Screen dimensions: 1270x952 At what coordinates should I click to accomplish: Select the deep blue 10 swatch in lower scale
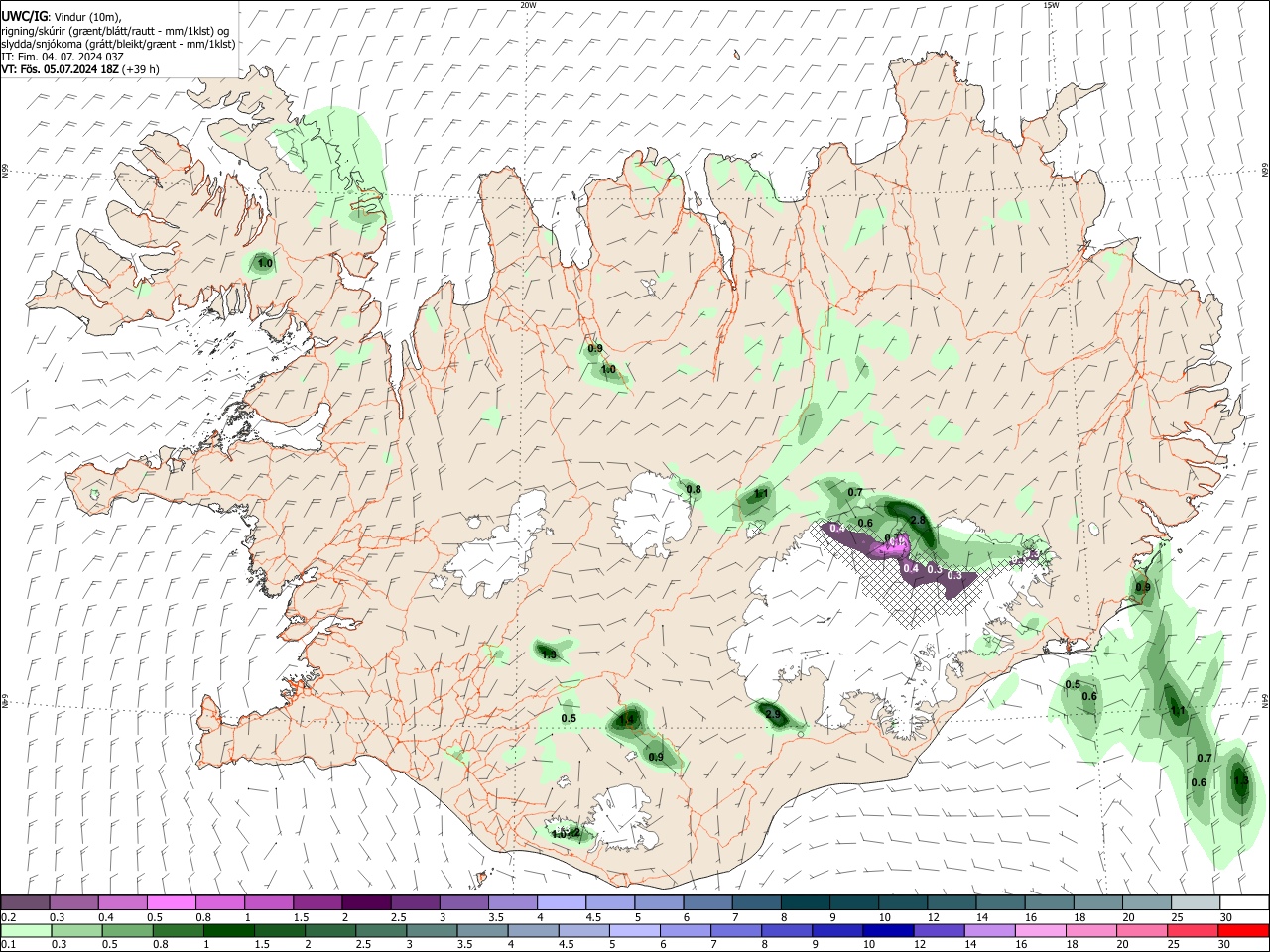(888, 930)
